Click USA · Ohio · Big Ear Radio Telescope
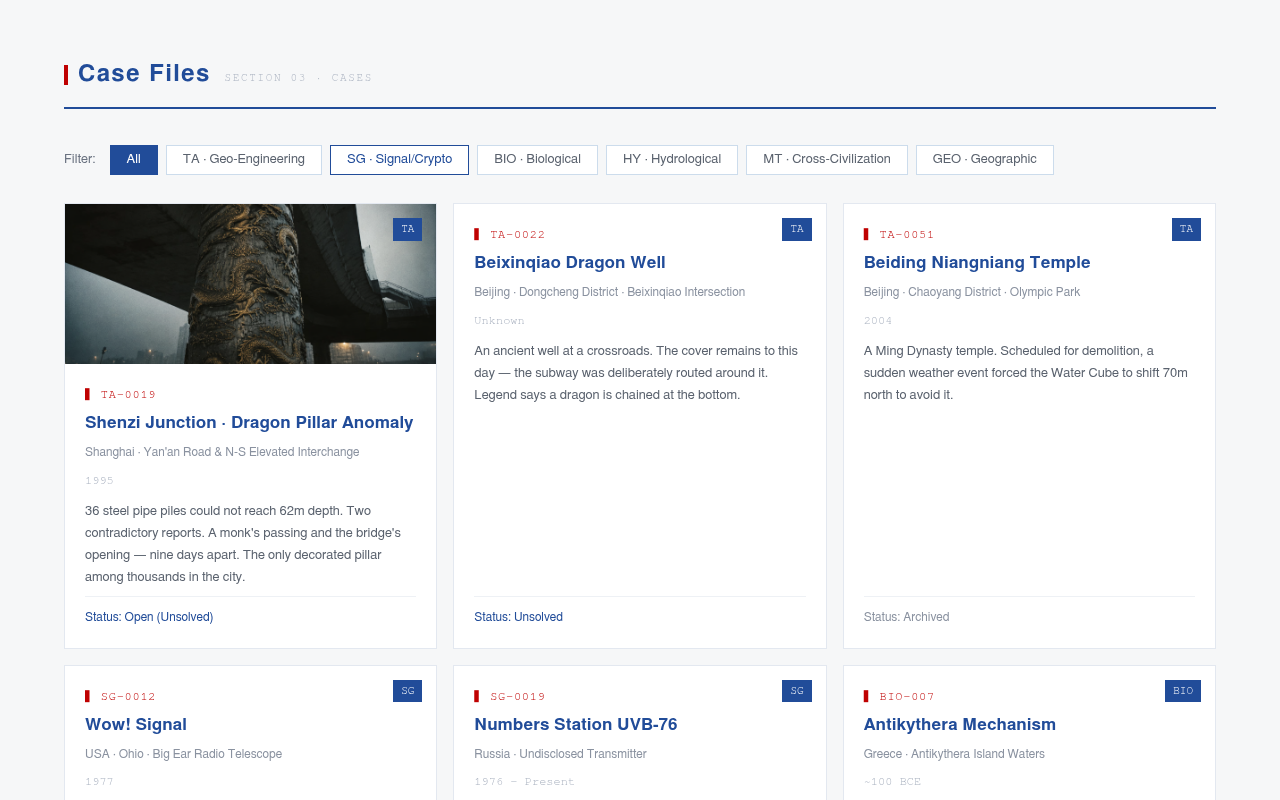The height and width of the screenshot is (800, 1280). pos(183,754)
